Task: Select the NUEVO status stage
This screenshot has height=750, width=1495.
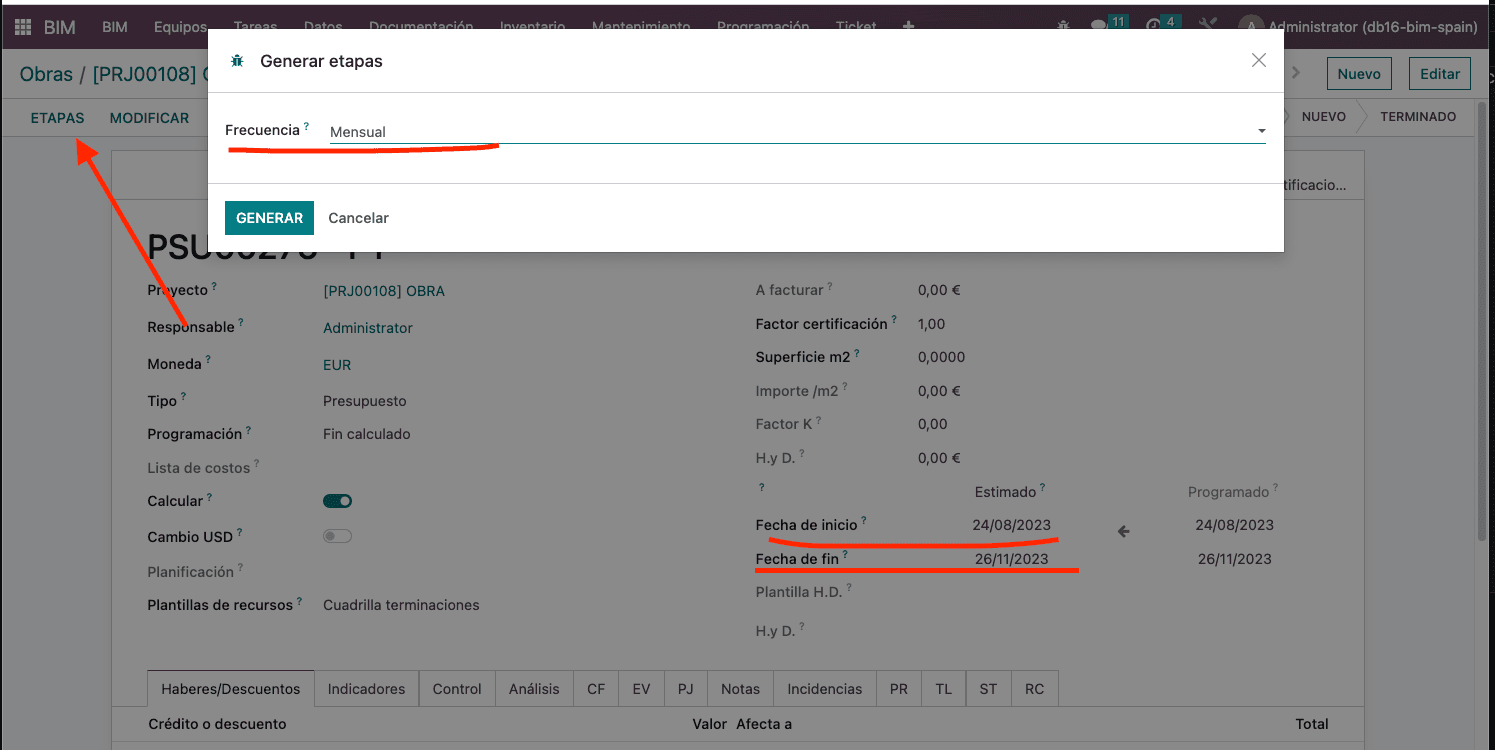Action: tap(1324, 117)
